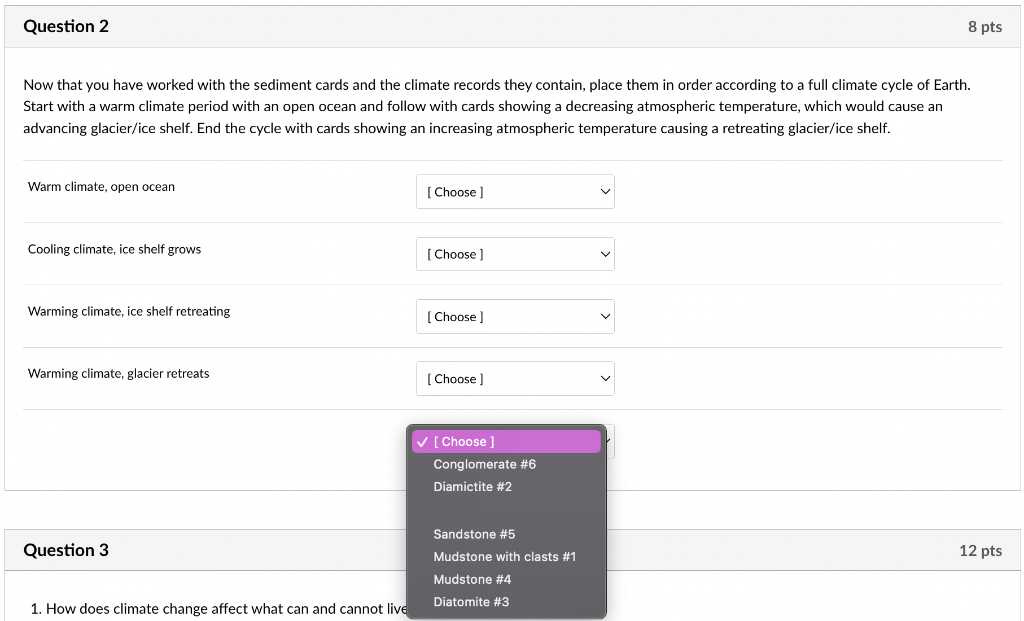Open the Warming climate, glacier retreats dropdown
Image resolution: width=1024 pixels, height=621 pixels.
[515, 378]
